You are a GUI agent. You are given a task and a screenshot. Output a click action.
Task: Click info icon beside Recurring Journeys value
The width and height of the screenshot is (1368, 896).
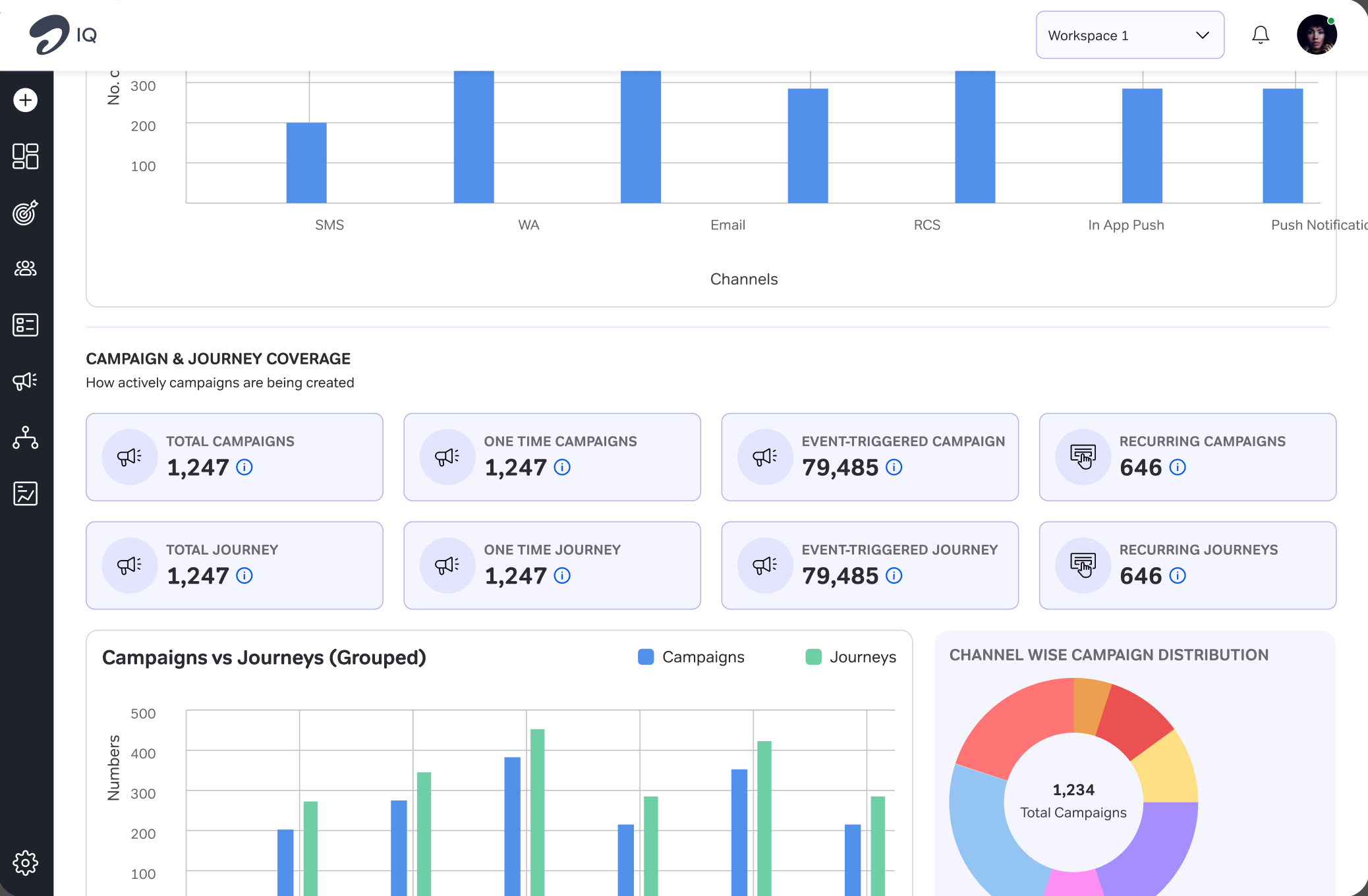click(x=1178, y=576)
